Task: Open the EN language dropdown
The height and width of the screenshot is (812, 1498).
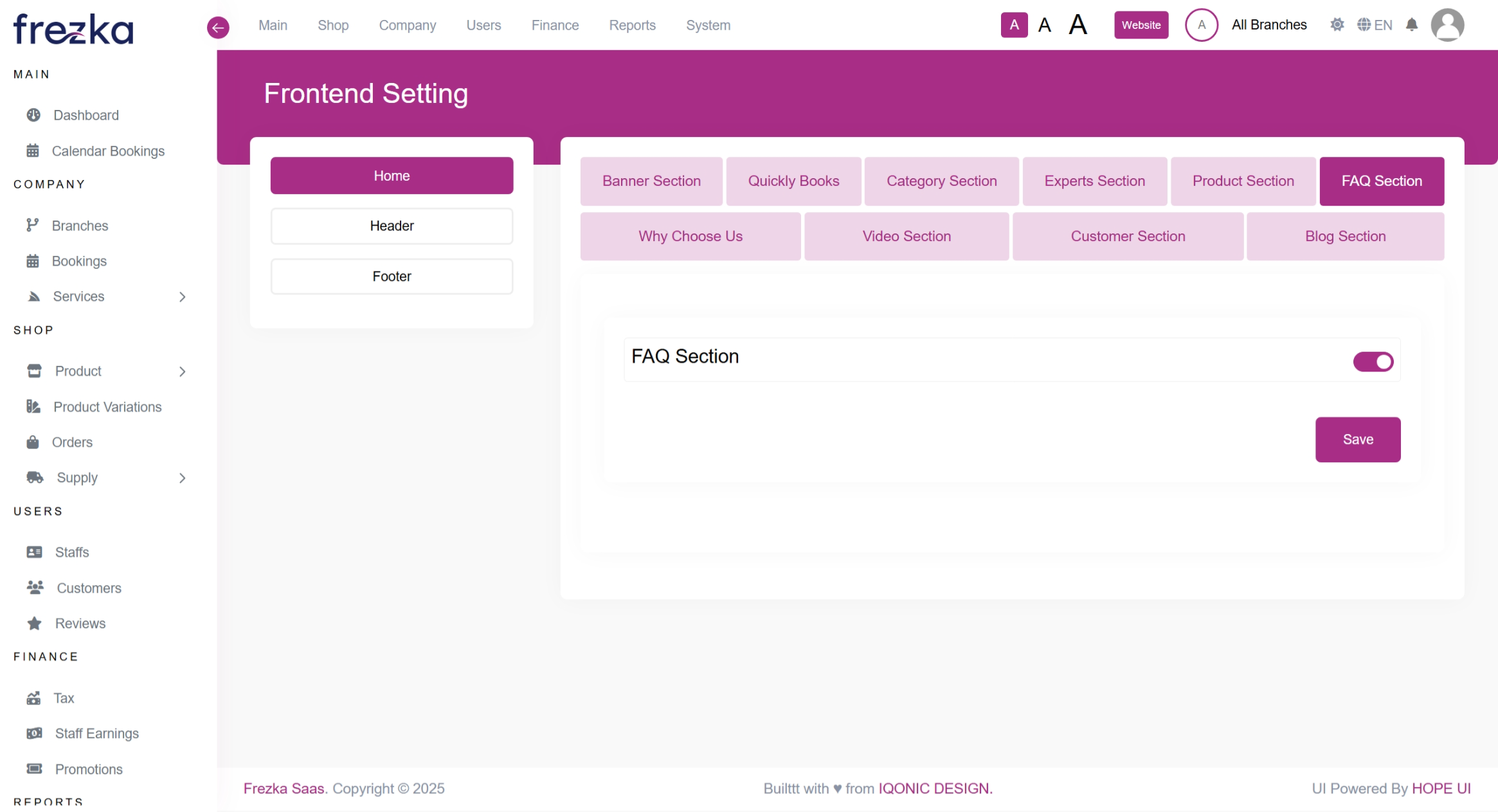Action: click(x=1375, y=25)
